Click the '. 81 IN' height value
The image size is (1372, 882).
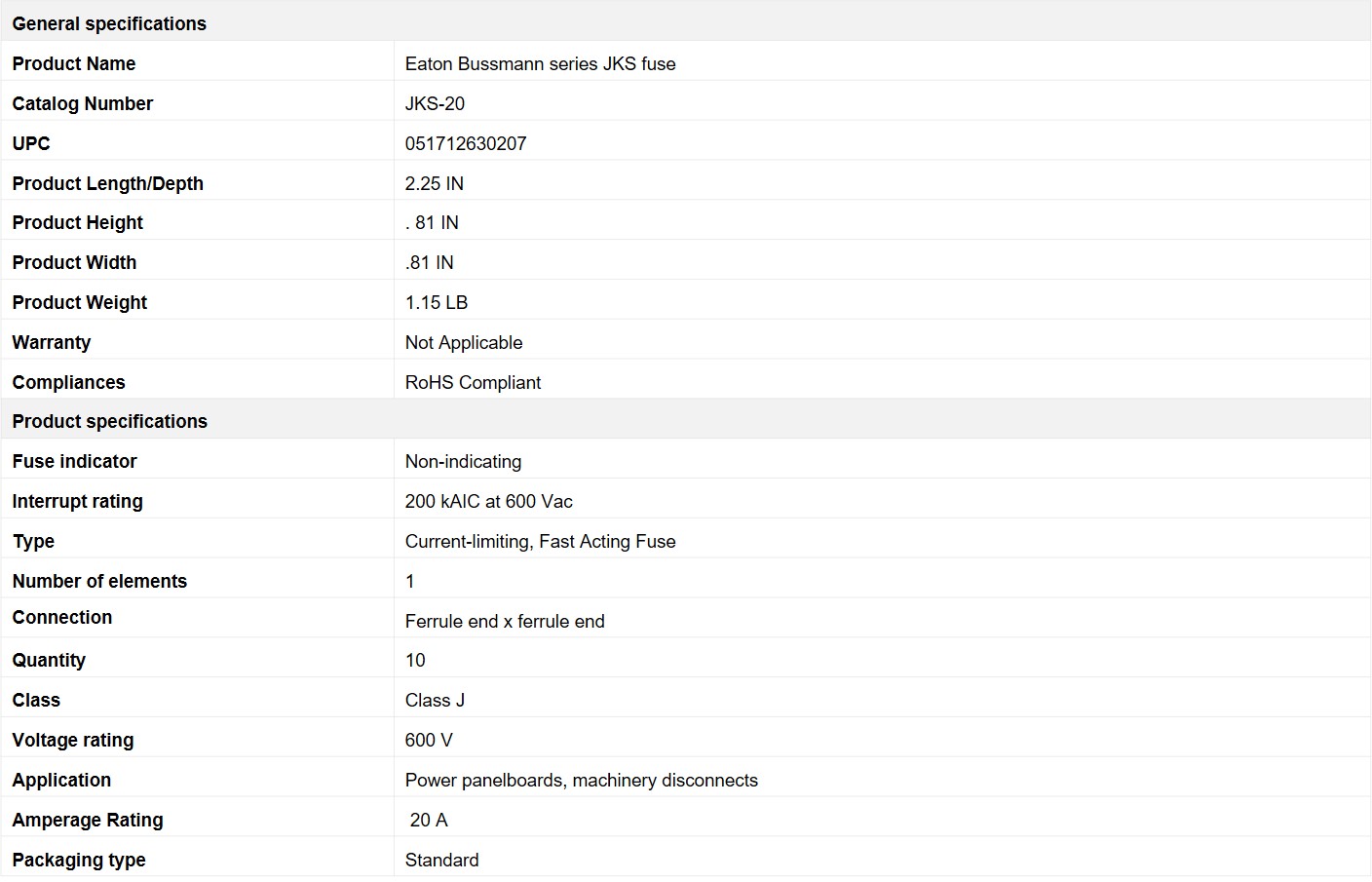432,222
